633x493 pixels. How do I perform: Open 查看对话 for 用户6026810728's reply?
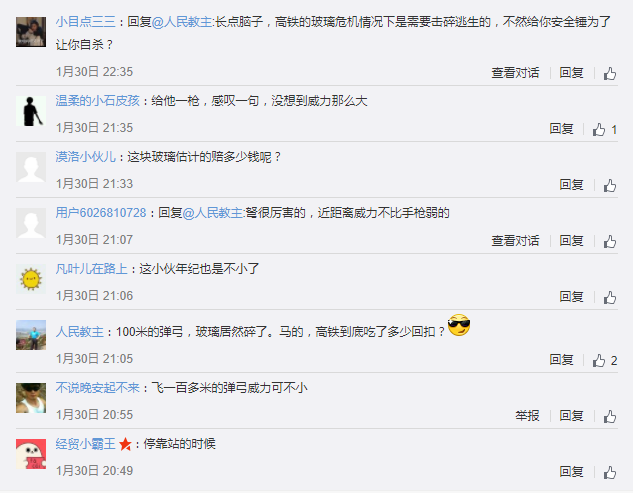[515, 241]
